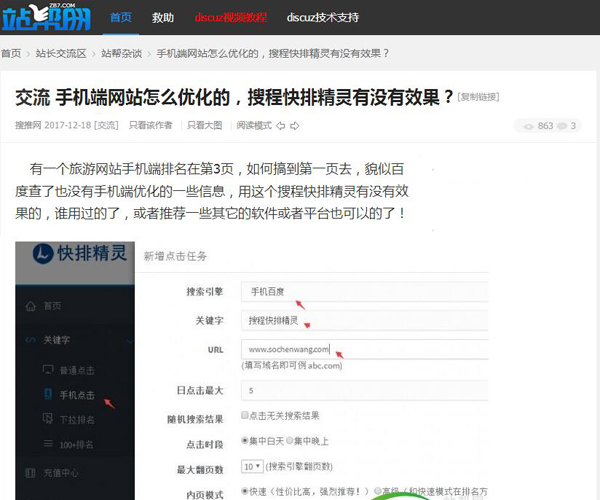Open 充值中心 in sidebar
Viewport: 600px width, 500px height.
click(x=61, y=473)
